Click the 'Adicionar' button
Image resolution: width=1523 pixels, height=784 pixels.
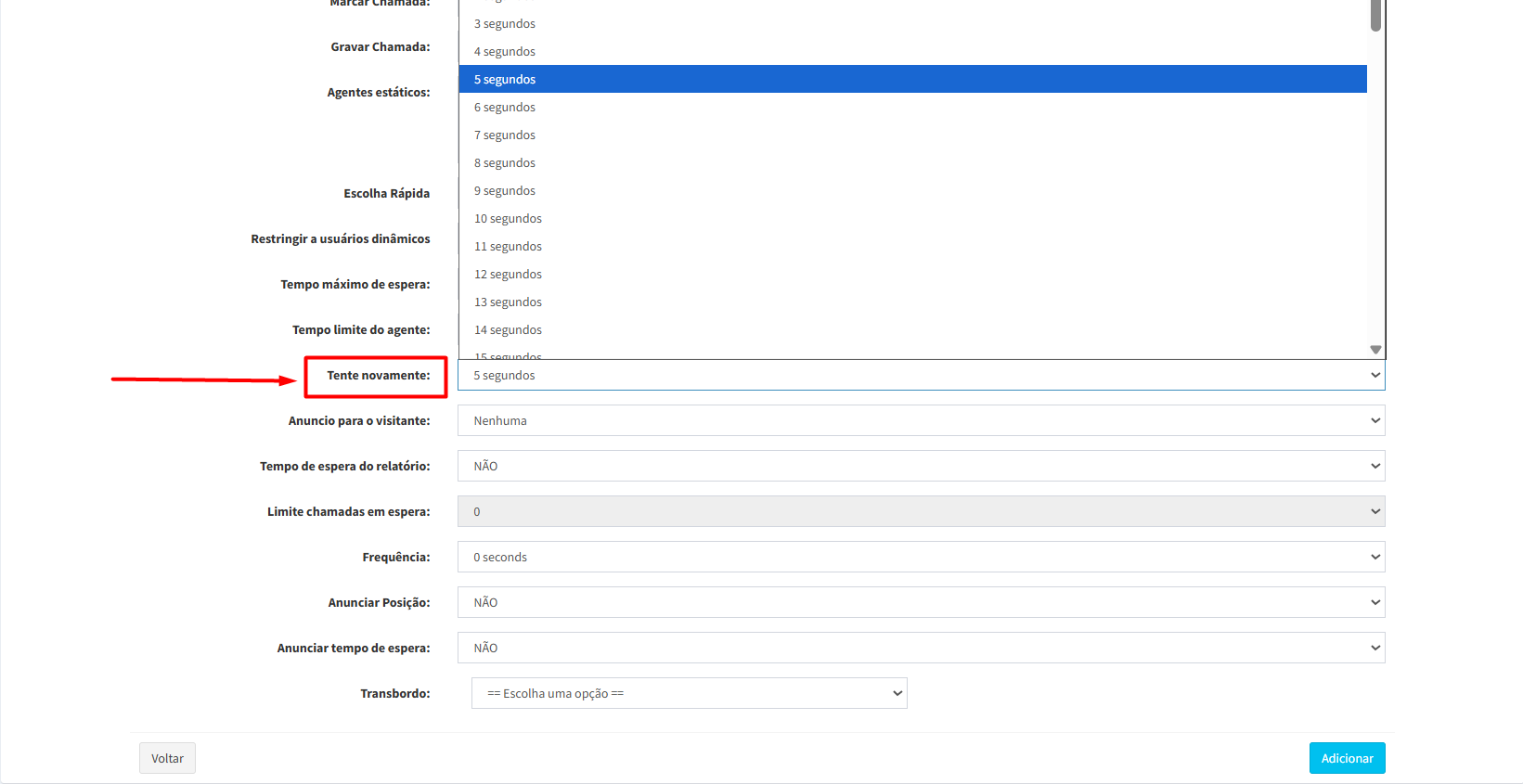tap(1347, 758)
